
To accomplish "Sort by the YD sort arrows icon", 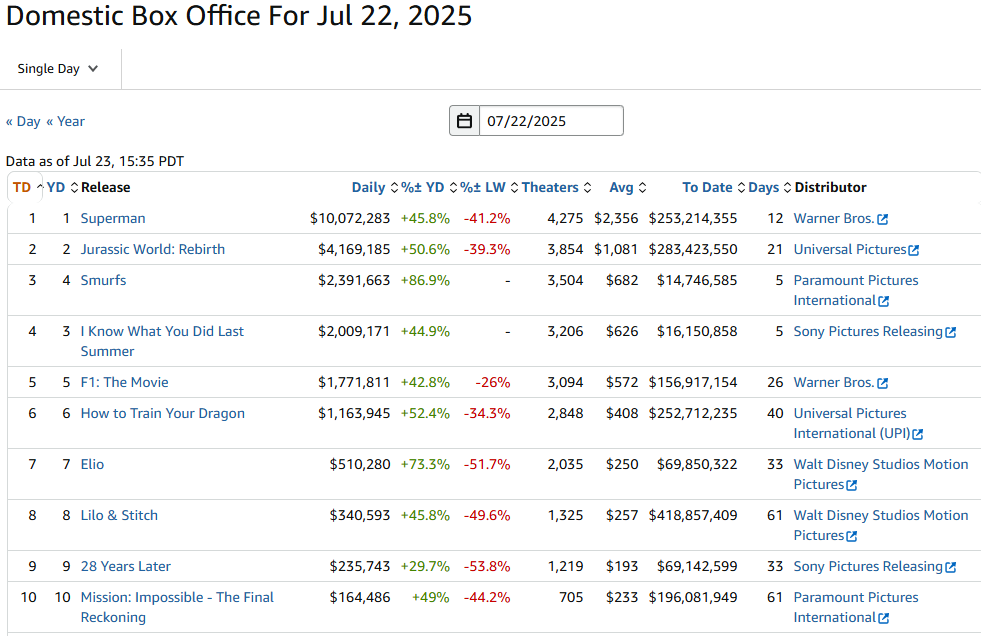I will tap(74, 188).
